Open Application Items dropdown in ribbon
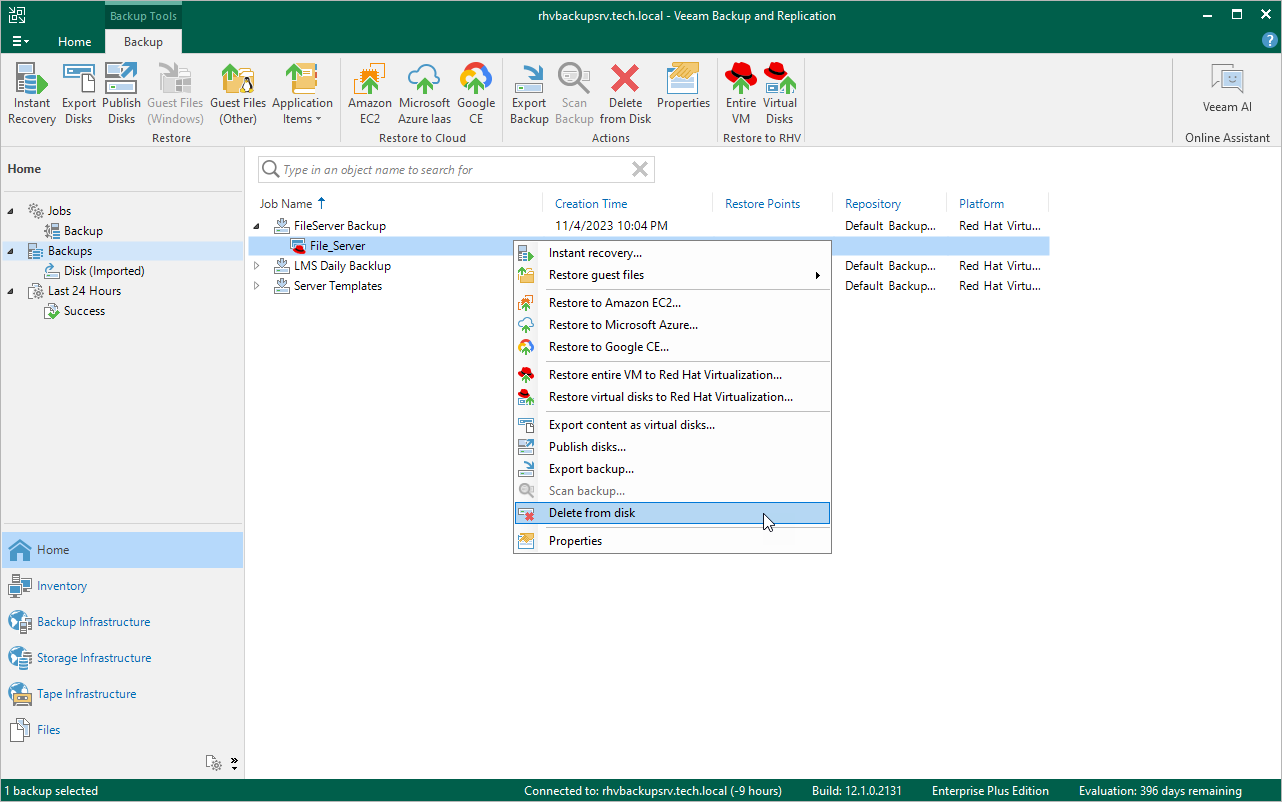The image size is (1282, 802). pos(302,94)
